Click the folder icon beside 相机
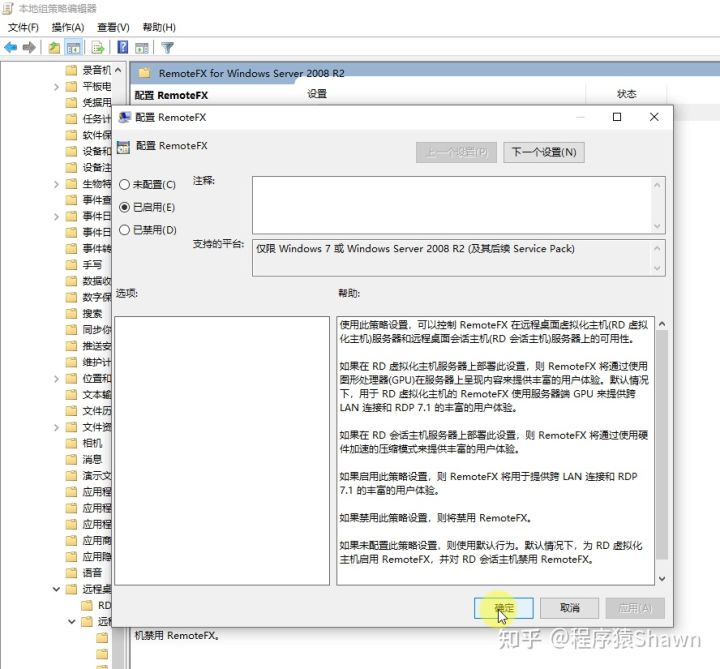Viewport: 720px width, 669px height. click(x=71, y=443)
